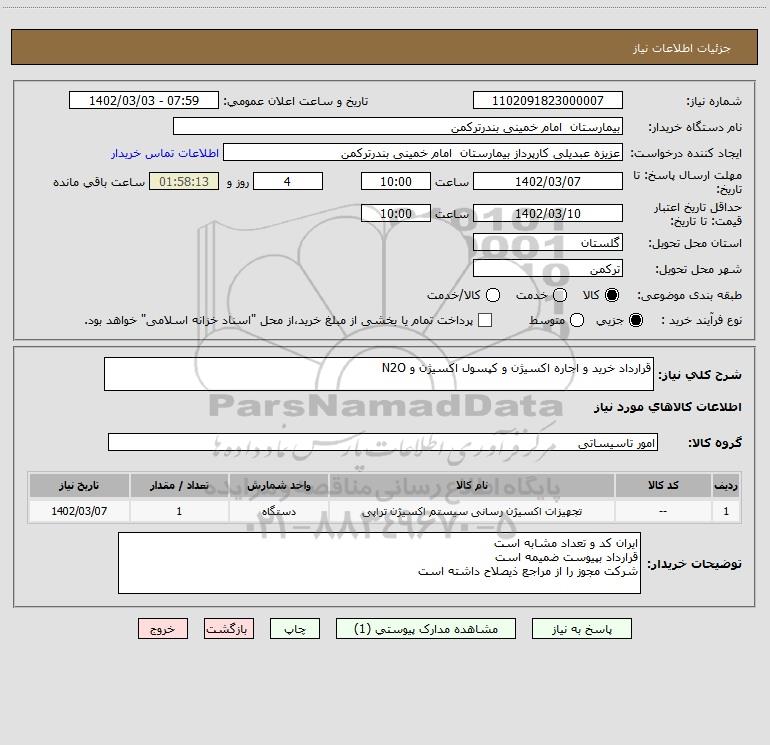This screenshot has width=770, height=745.
Task: Click the announcement date field 1402/03/03 - 07:59
Action: point(144,101)
